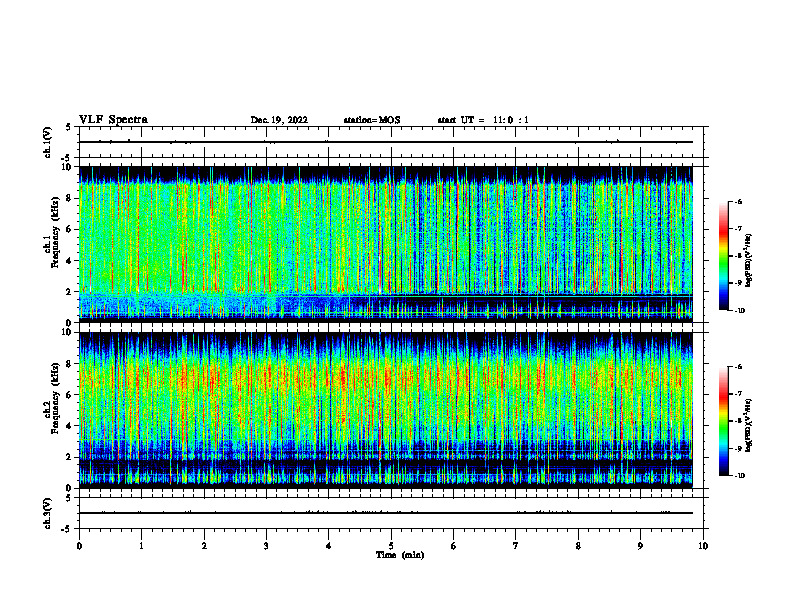
Task: Click the time axis tick label "9"
Action: [640, 546]
